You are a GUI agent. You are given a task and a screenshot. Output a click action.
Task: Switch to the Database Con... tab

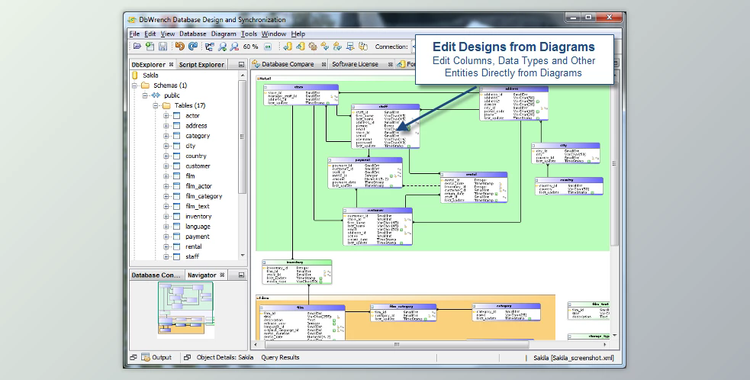pyautogui.click(x=155, y=275)
